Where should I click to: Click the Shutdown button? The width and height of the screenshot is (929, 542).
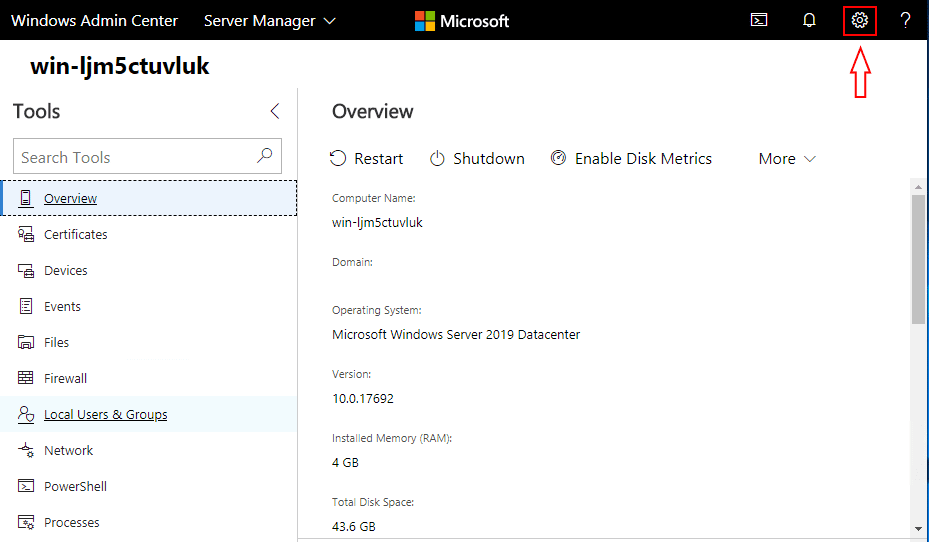477,158
